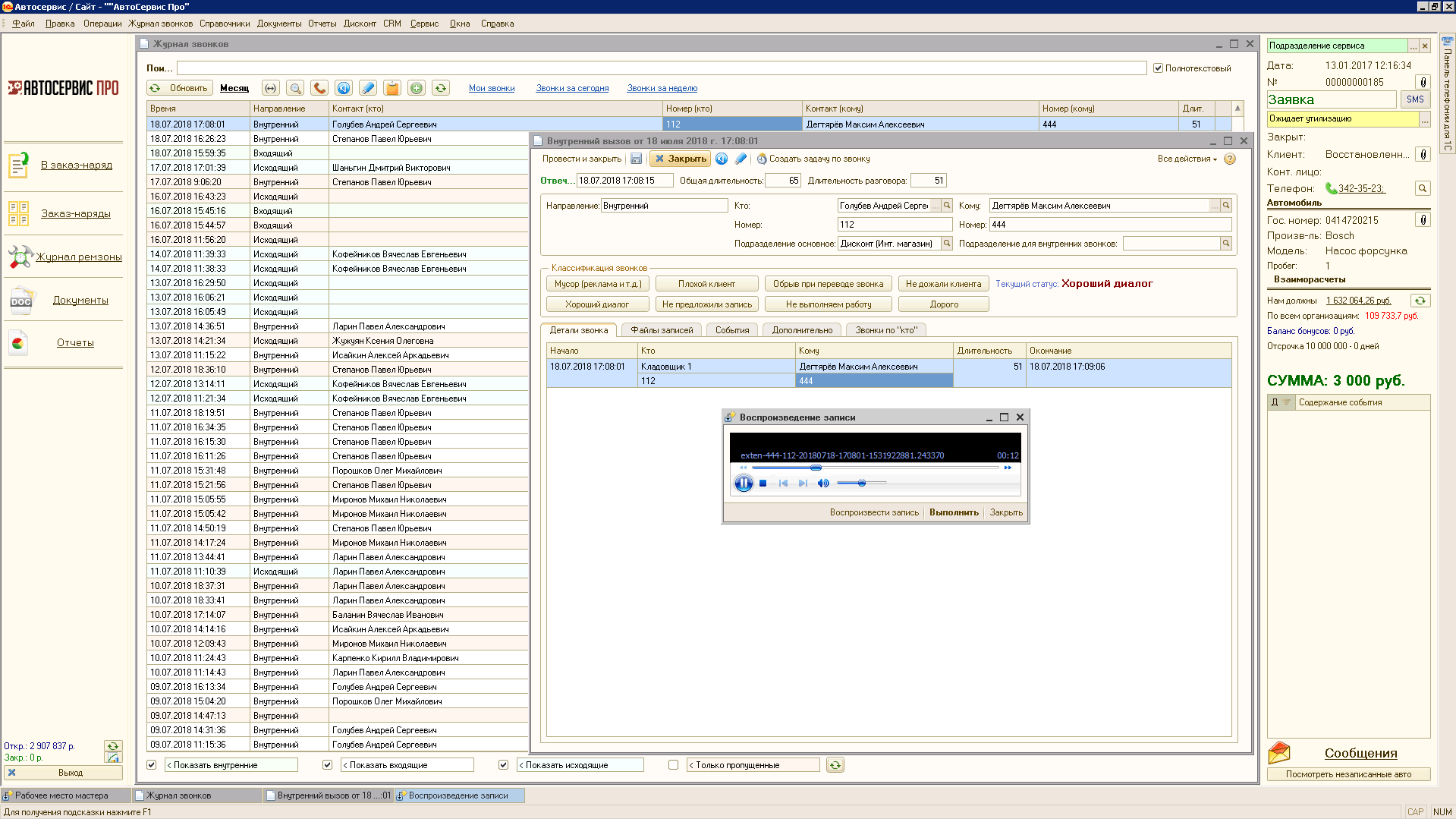1456x819 pixels.
Task: Open the Все действия dropdown
Action: [1187, 159]
